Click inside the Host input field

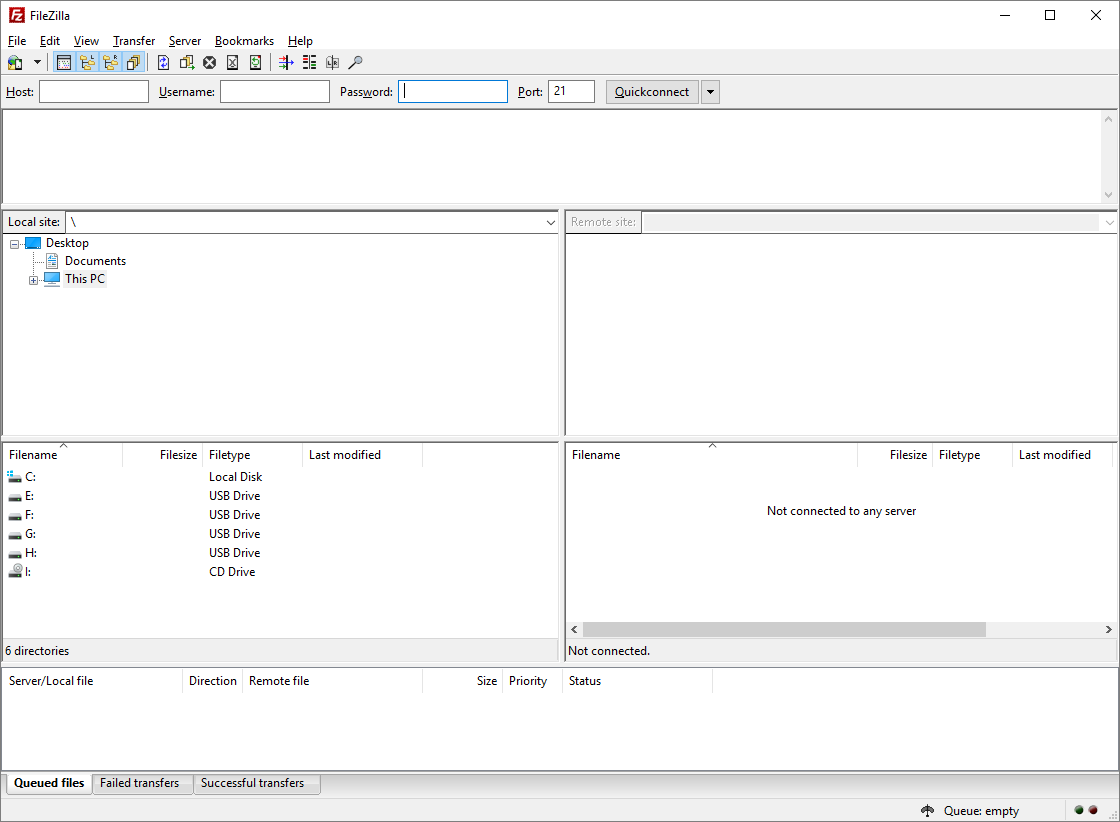pyautogui.click(x=93, y=91)
